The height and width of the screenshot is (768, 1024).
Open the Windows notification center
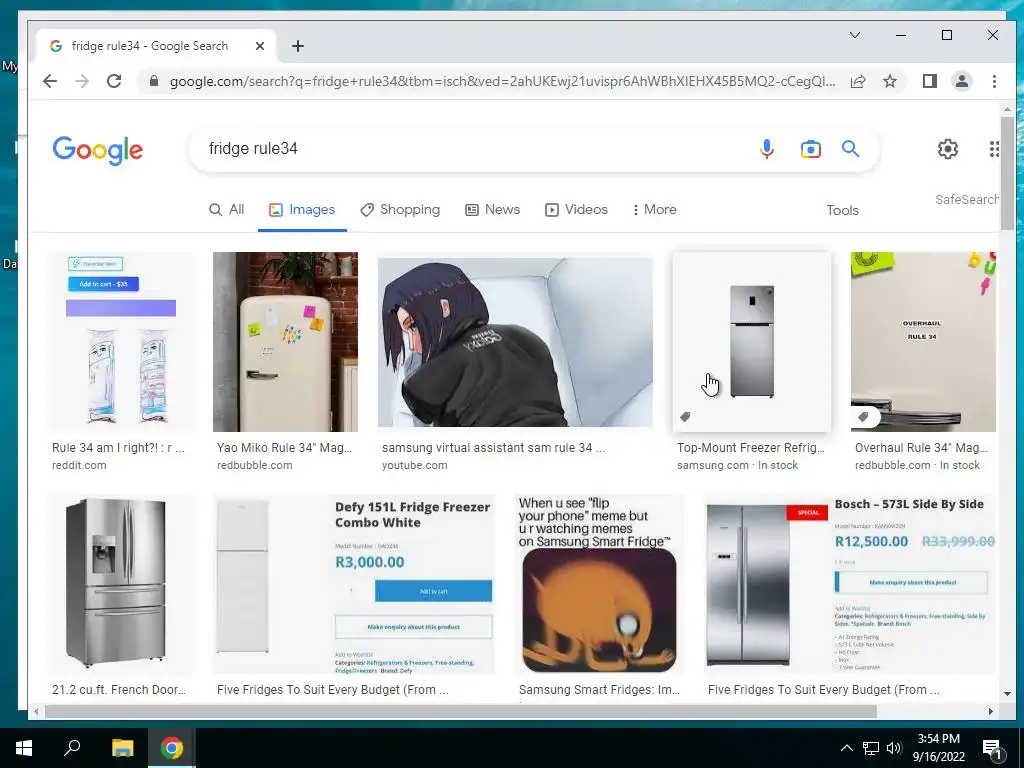coord(991,748)
